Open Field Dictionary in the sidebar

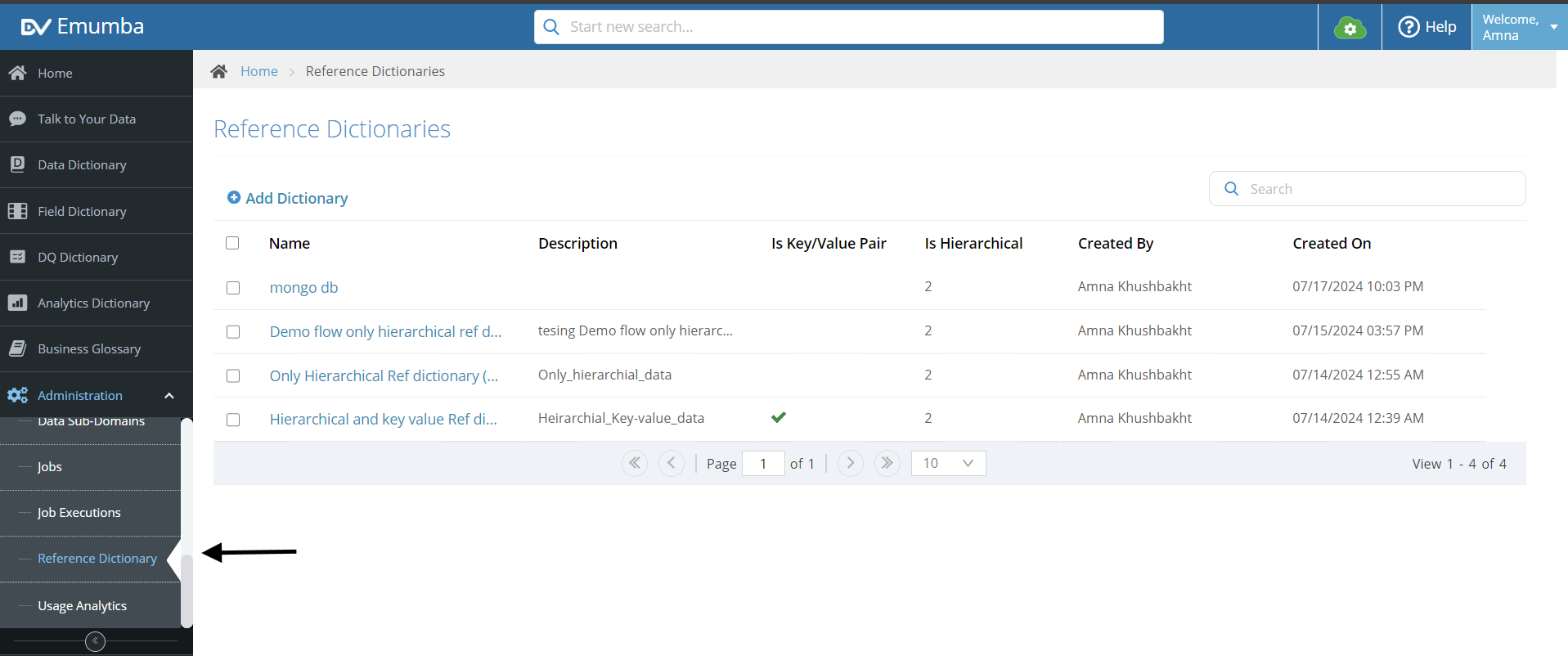(x=97, y=211)
